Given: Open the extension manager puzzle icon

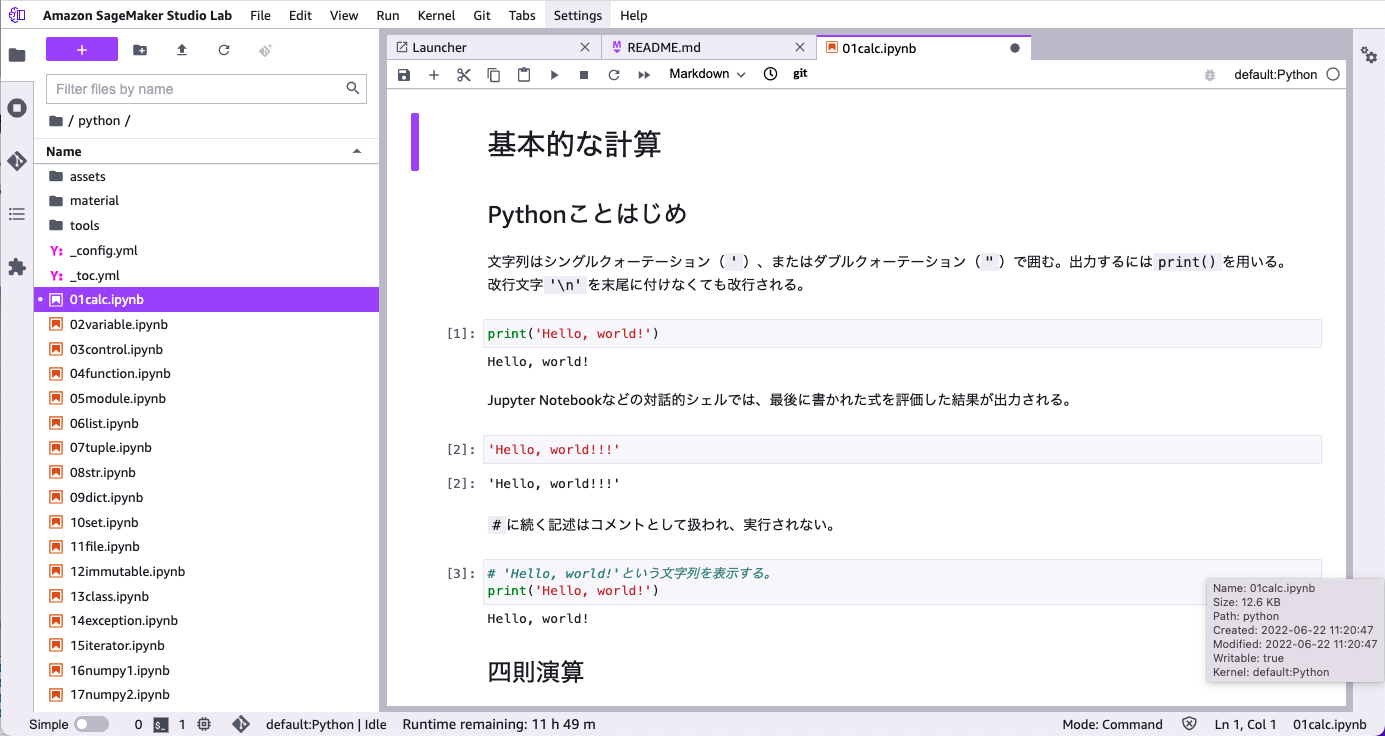Looking at the screenshot, I should [17, 267].
